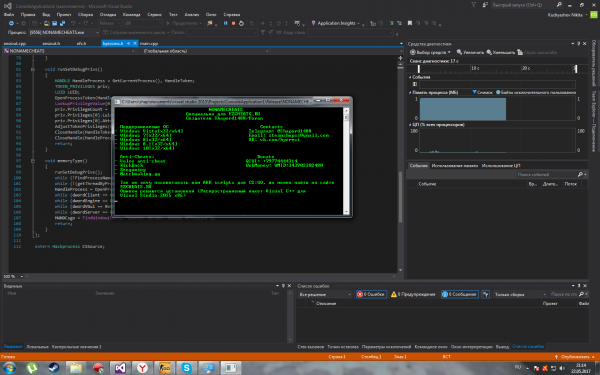Click the Windows Start button

click(9, 368)
